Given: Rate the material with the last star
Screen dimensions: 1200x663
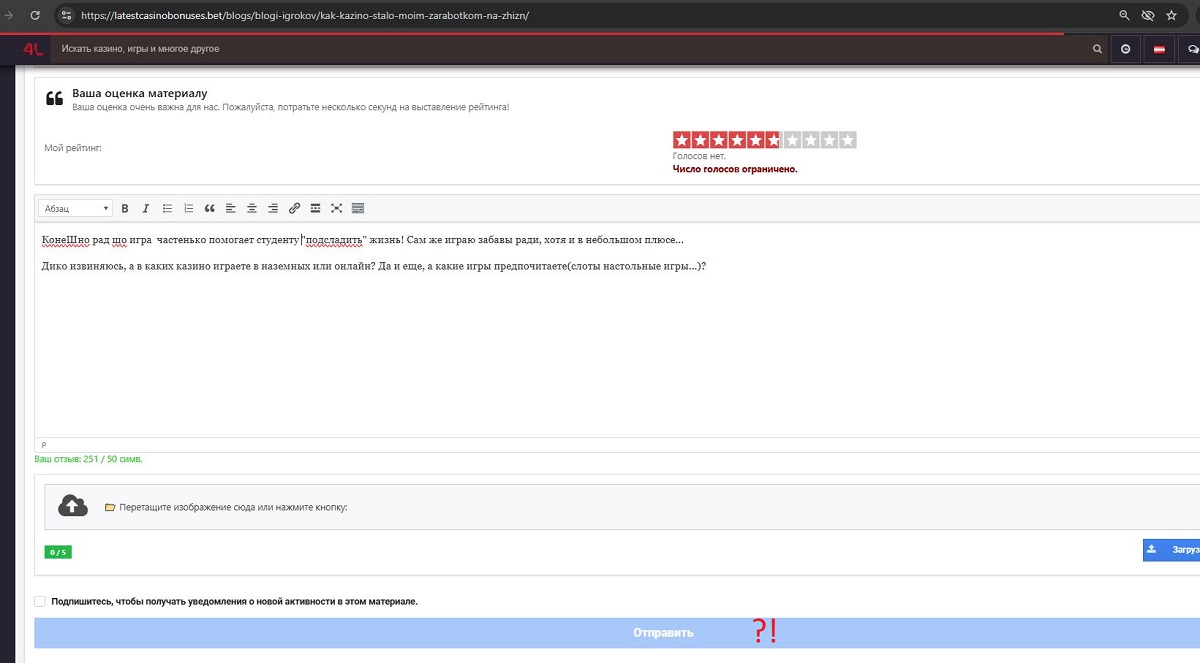Looking at the screenshot, I should [x=848, y=140].
